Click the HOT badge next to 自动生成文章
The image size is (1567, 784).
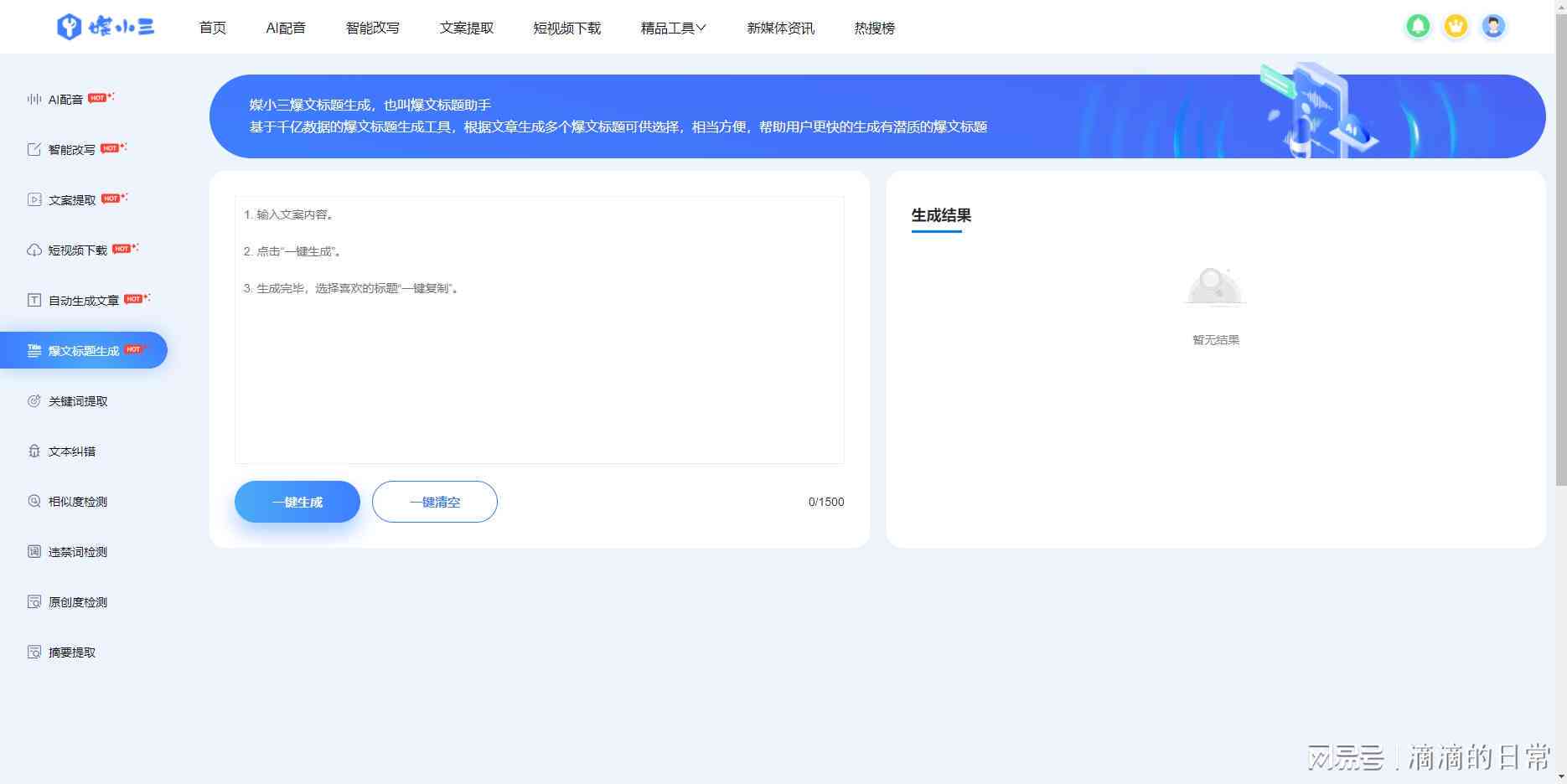tap(137, 299)
